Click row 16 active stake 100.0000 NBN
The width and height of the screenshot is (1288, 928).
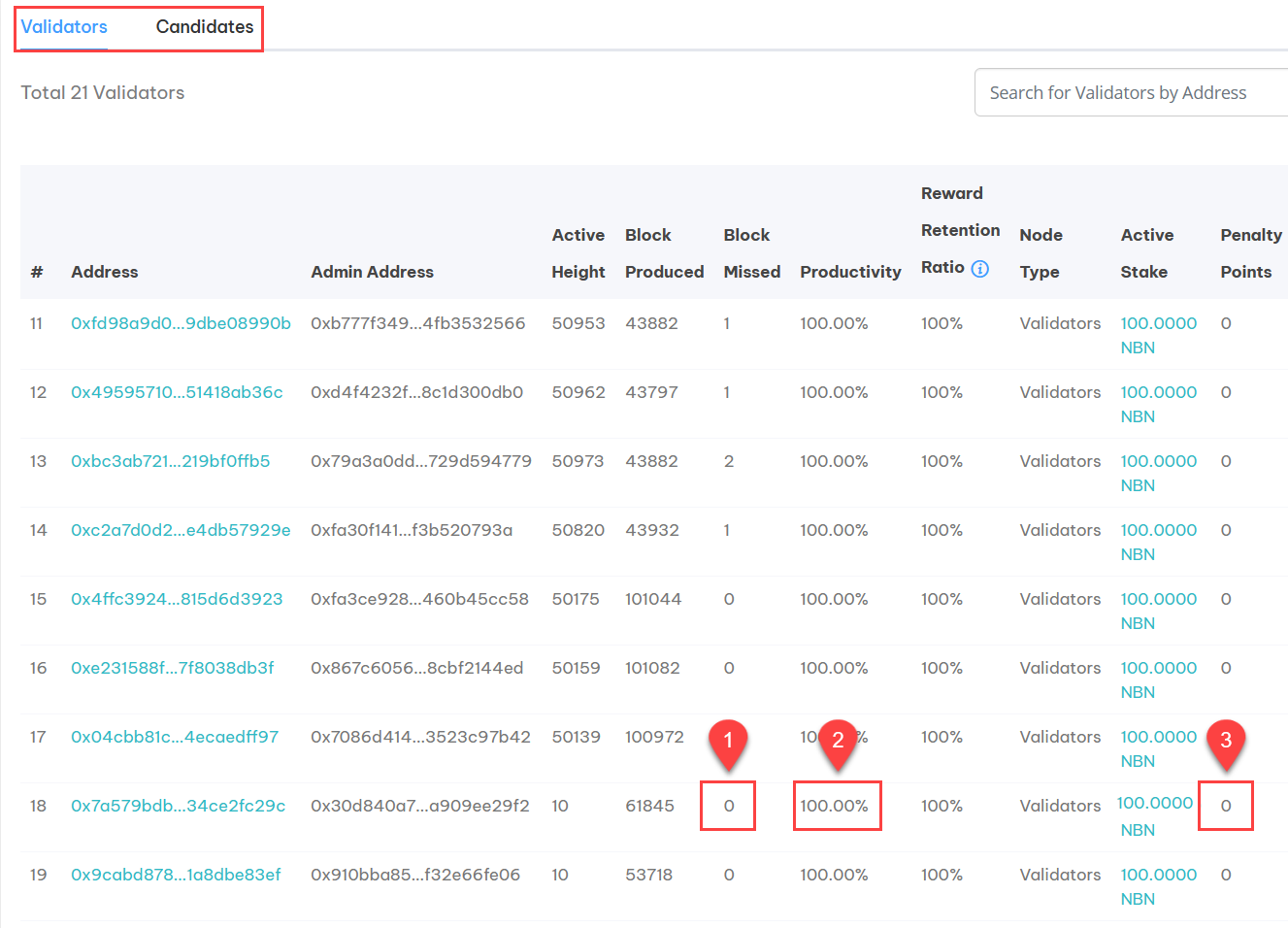pos(1159,679)
